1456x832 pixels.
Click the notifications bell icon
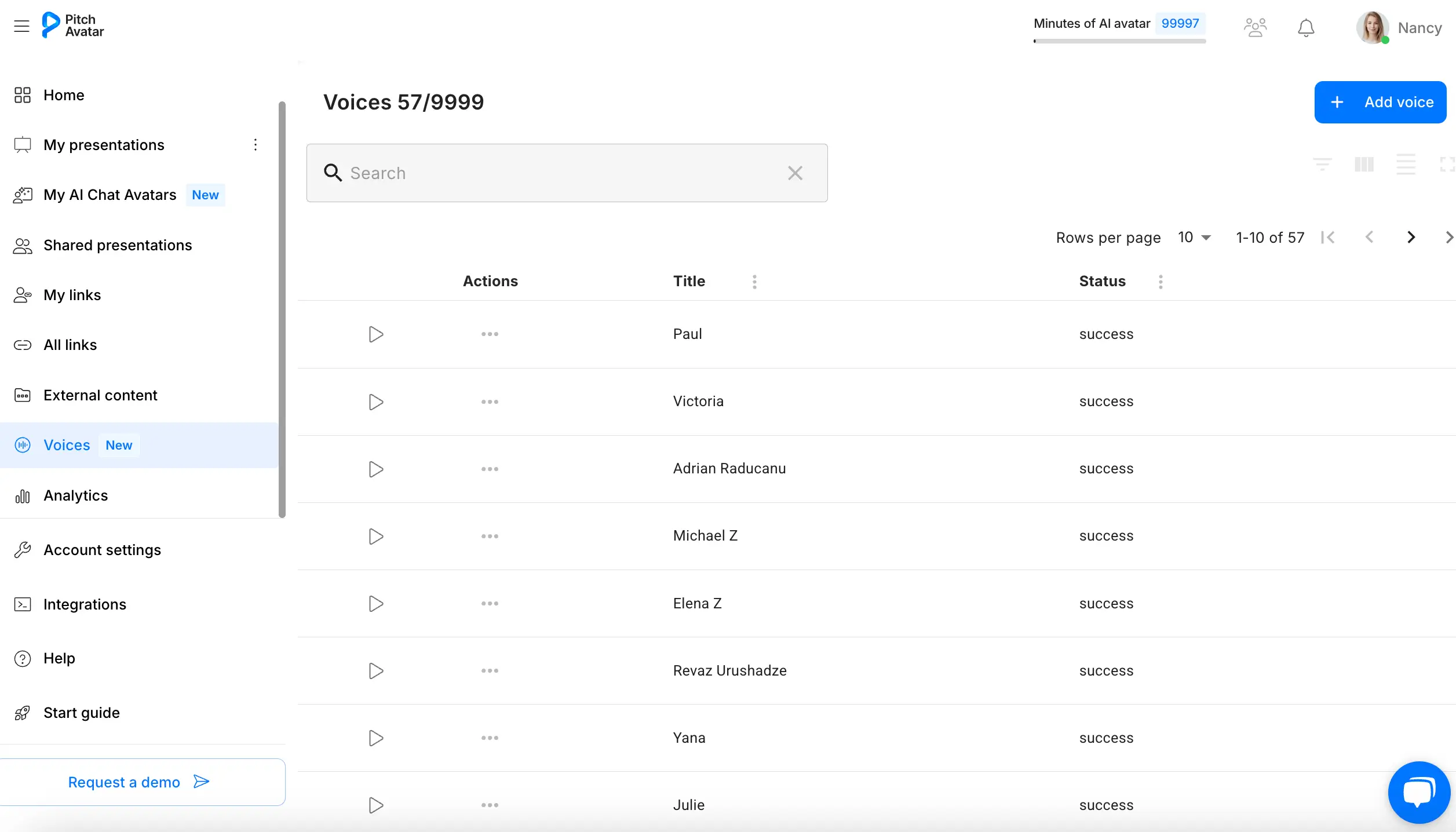(x=1305, y=28)
